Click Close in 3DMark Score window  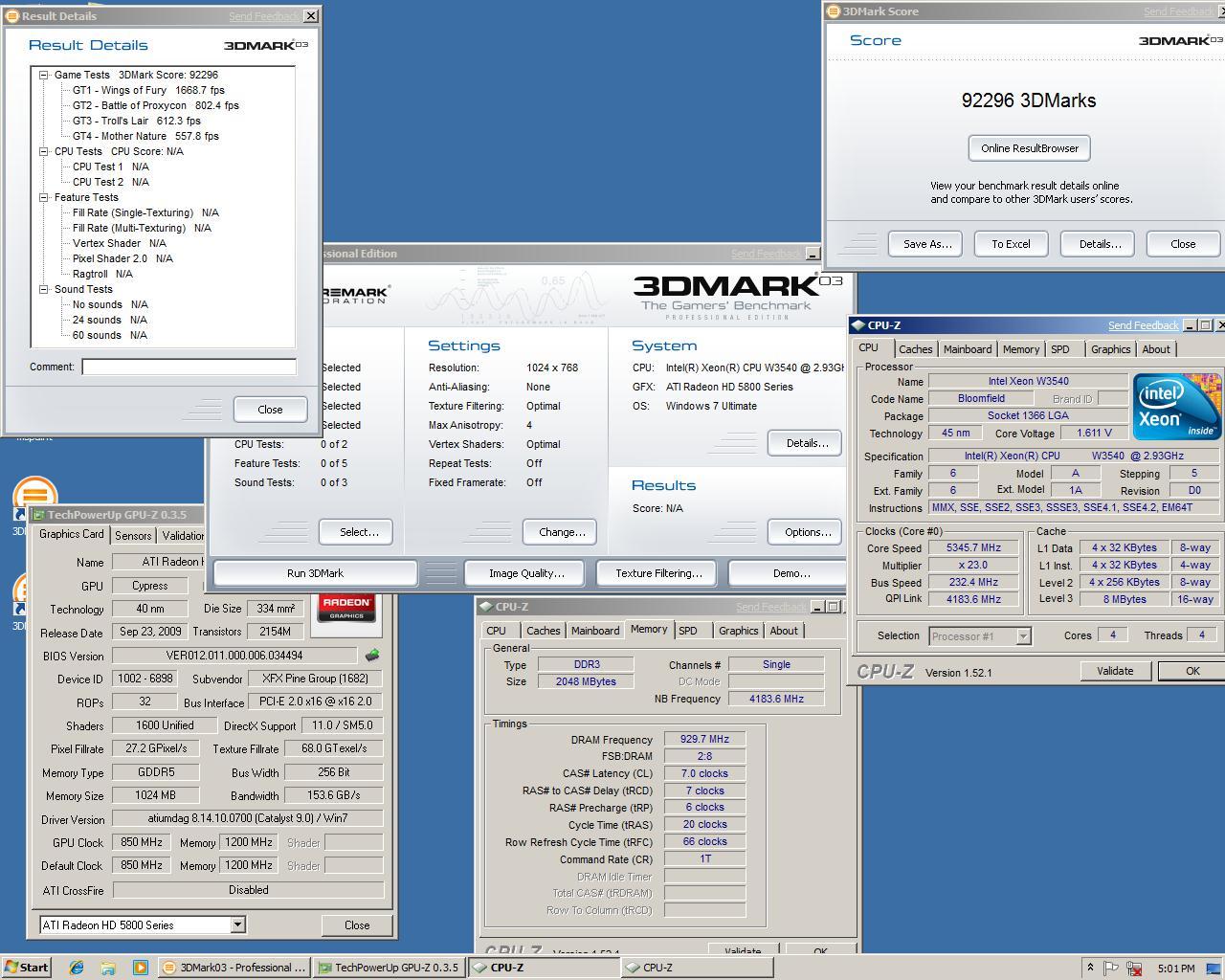point(1183,244)
